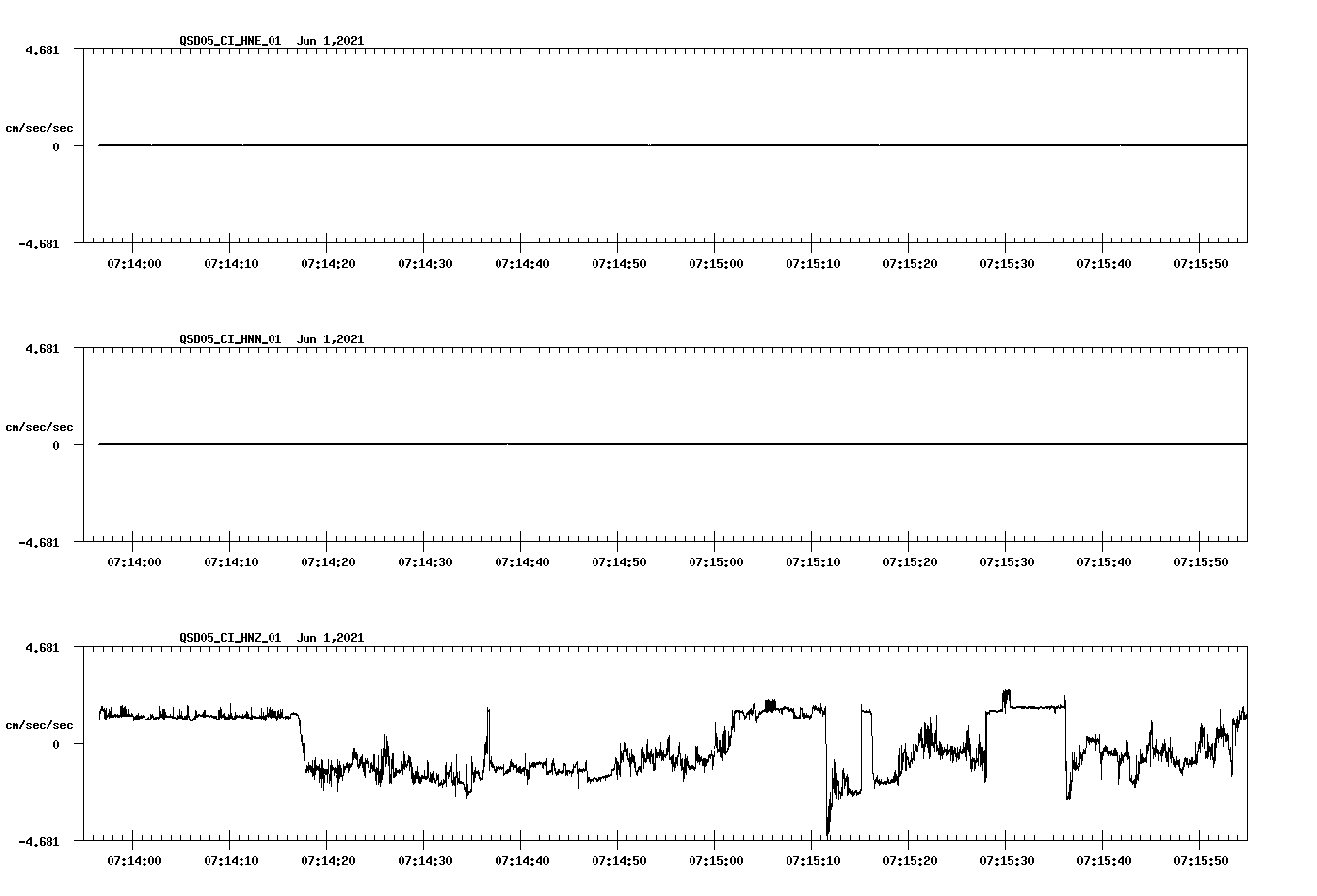Click the 07:15:30 time label under HNN plot

tap(1007, 561)
